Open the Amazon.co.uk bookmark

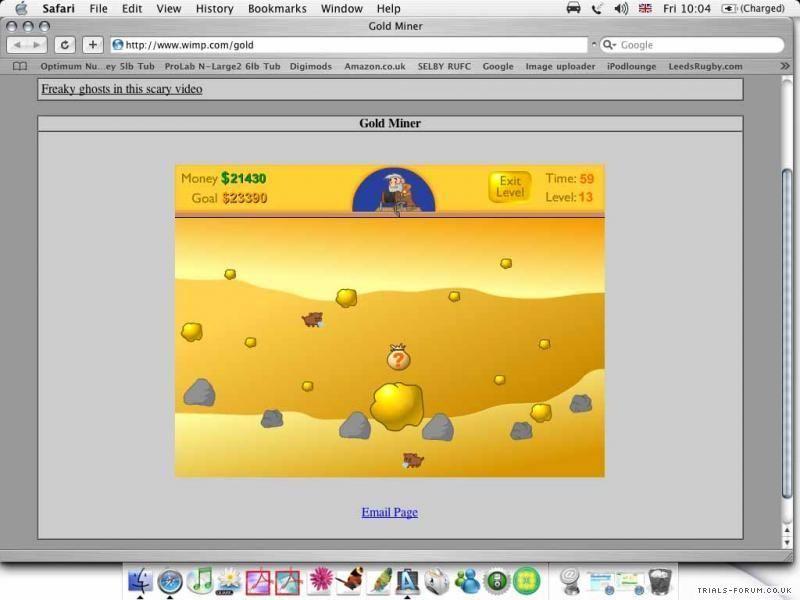point(375,66)
